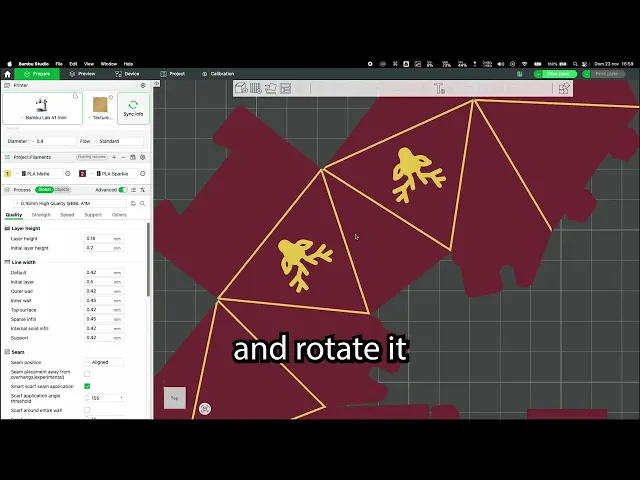This screenshot has height=480, width=640.
Task: Open the Support settings tab
Action: click(x=93, y=215)
